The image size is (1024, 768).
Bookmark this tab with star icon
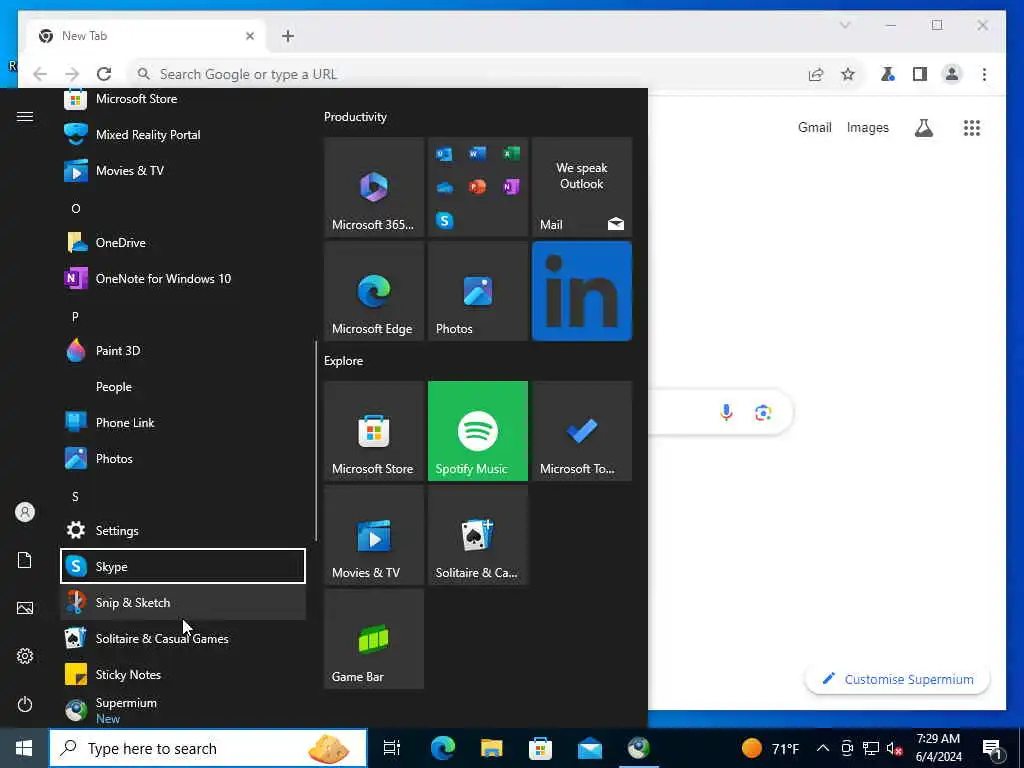pos(848,74)
